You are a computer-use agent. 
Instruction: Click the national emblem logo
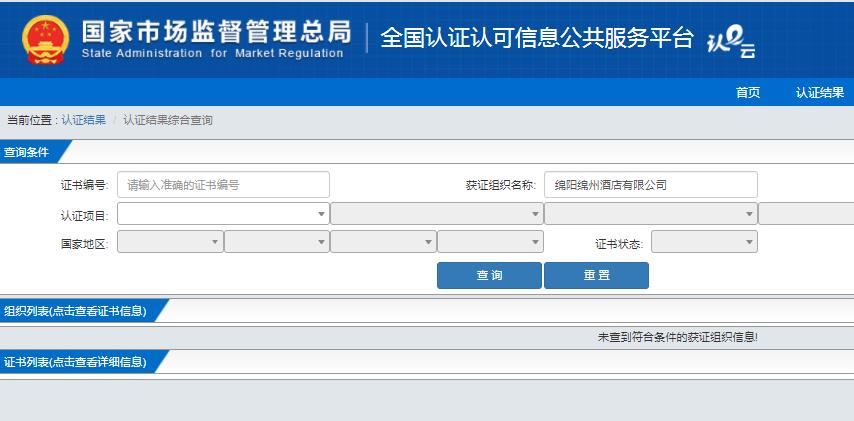pyautogui.click(x=46, y=40)
